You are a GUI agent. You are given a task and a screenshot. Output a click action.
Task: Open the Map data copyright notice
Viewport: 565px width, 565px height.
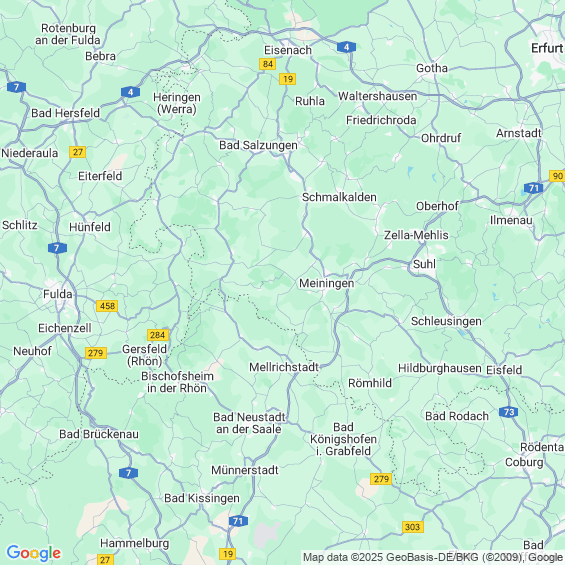click(x=433, y=557)
